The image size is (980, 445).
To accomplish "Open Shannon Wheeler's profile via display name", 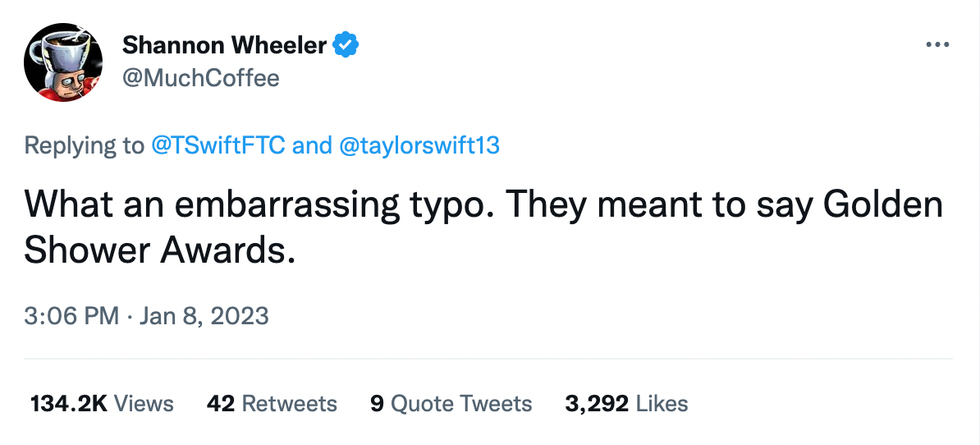I will (x=225, y=44).
